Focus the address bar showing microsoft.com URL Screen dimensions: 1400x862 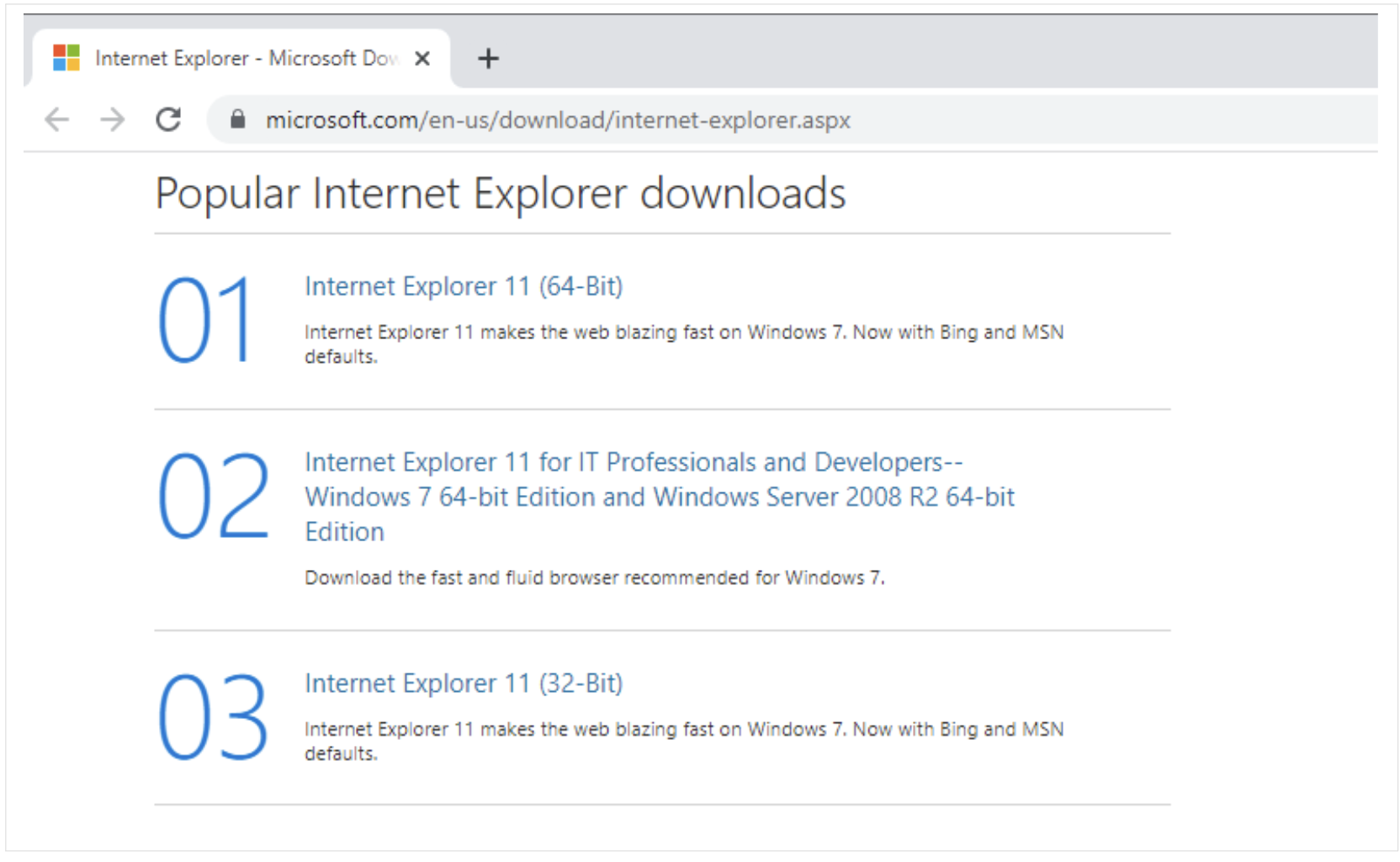pos(673,120)
